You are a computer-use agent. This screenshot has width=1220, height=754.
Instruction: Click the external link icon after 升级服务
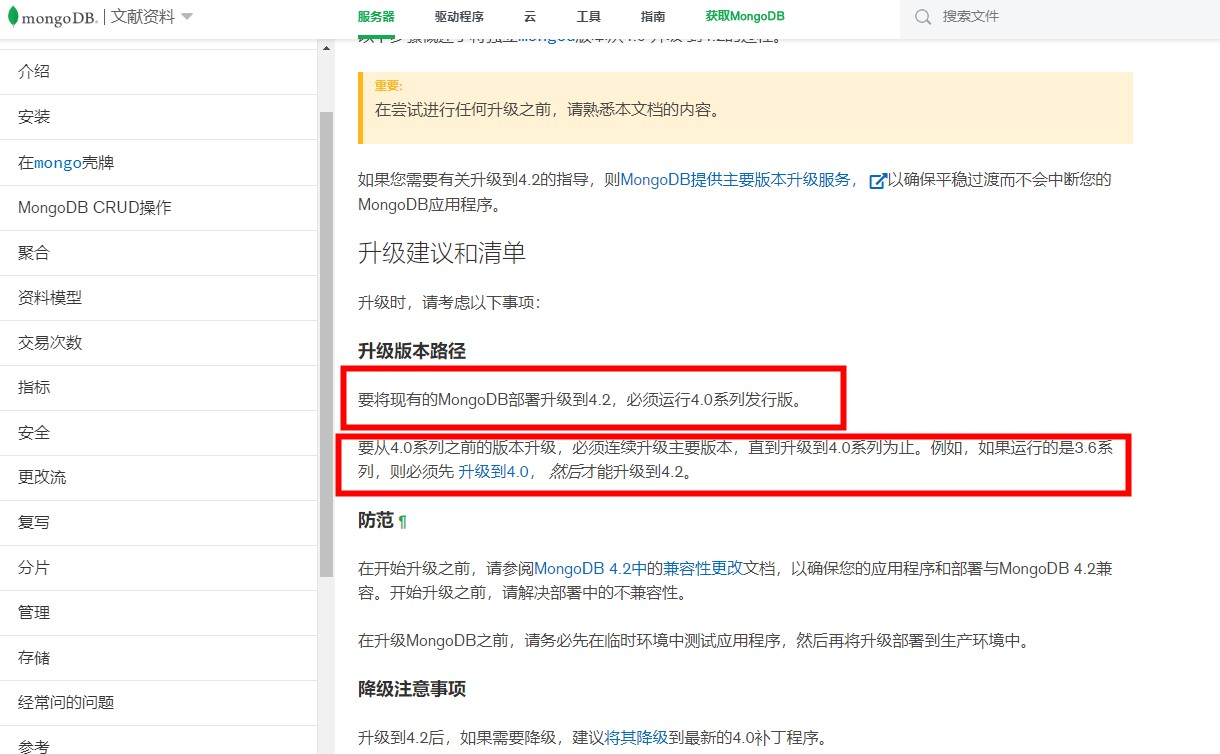point(878,181)
